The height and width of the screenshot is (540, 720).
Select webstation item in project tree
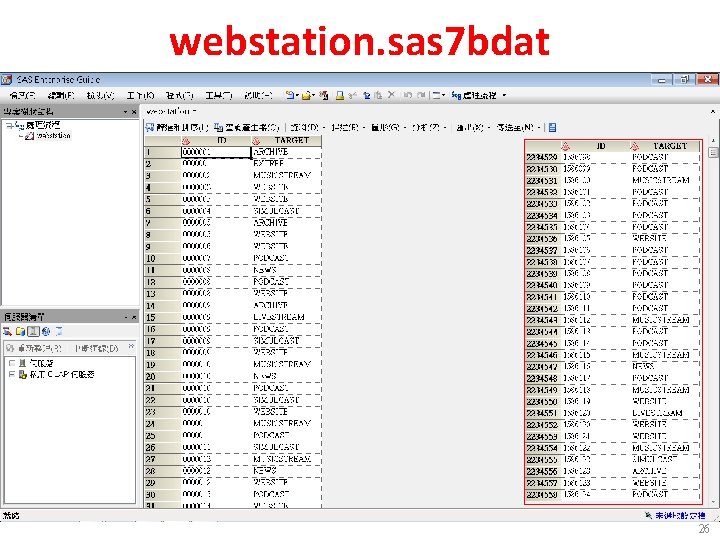point(53,135)
